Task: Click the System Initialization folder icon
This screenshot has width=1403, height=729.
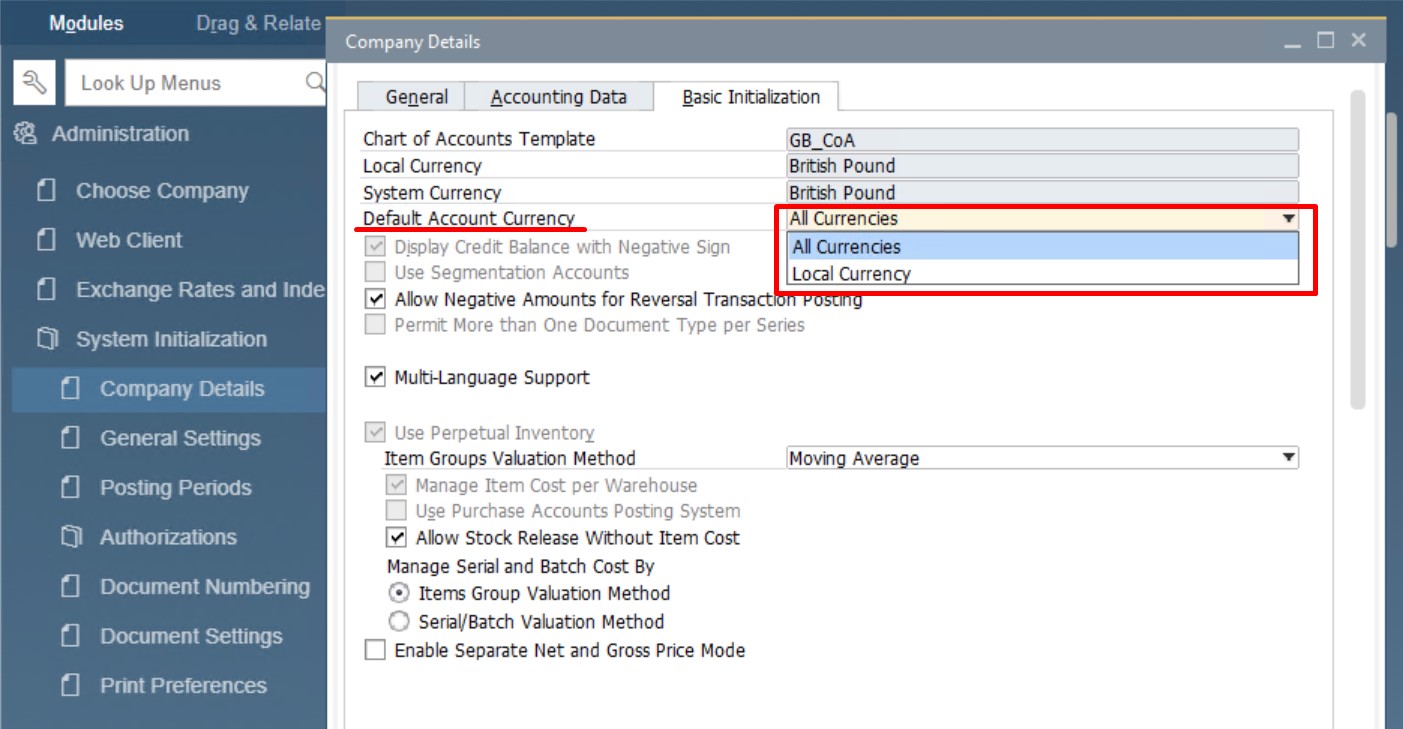Action: 46,339
